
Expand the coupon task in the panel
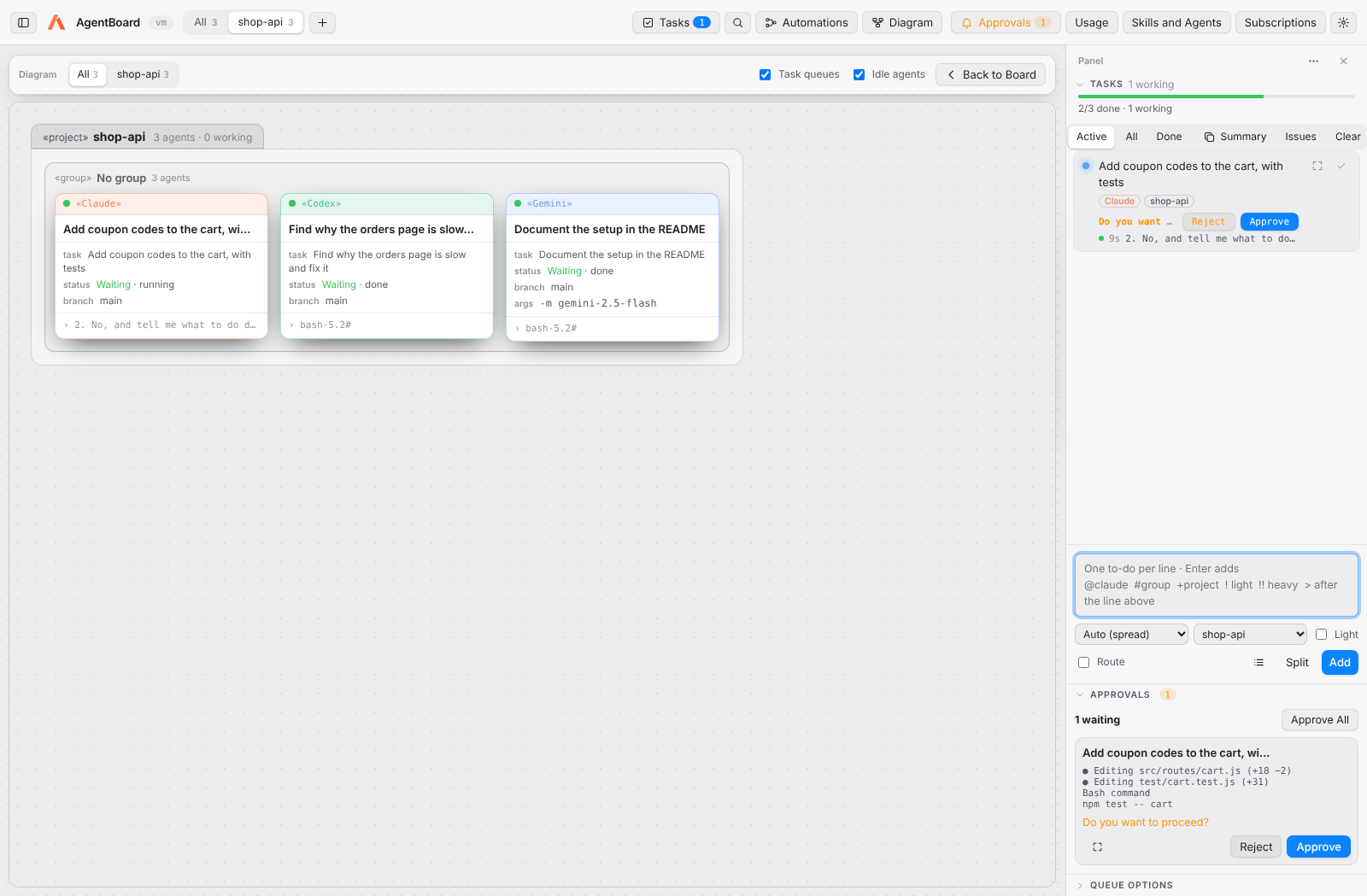click(x=1317, y=166)
